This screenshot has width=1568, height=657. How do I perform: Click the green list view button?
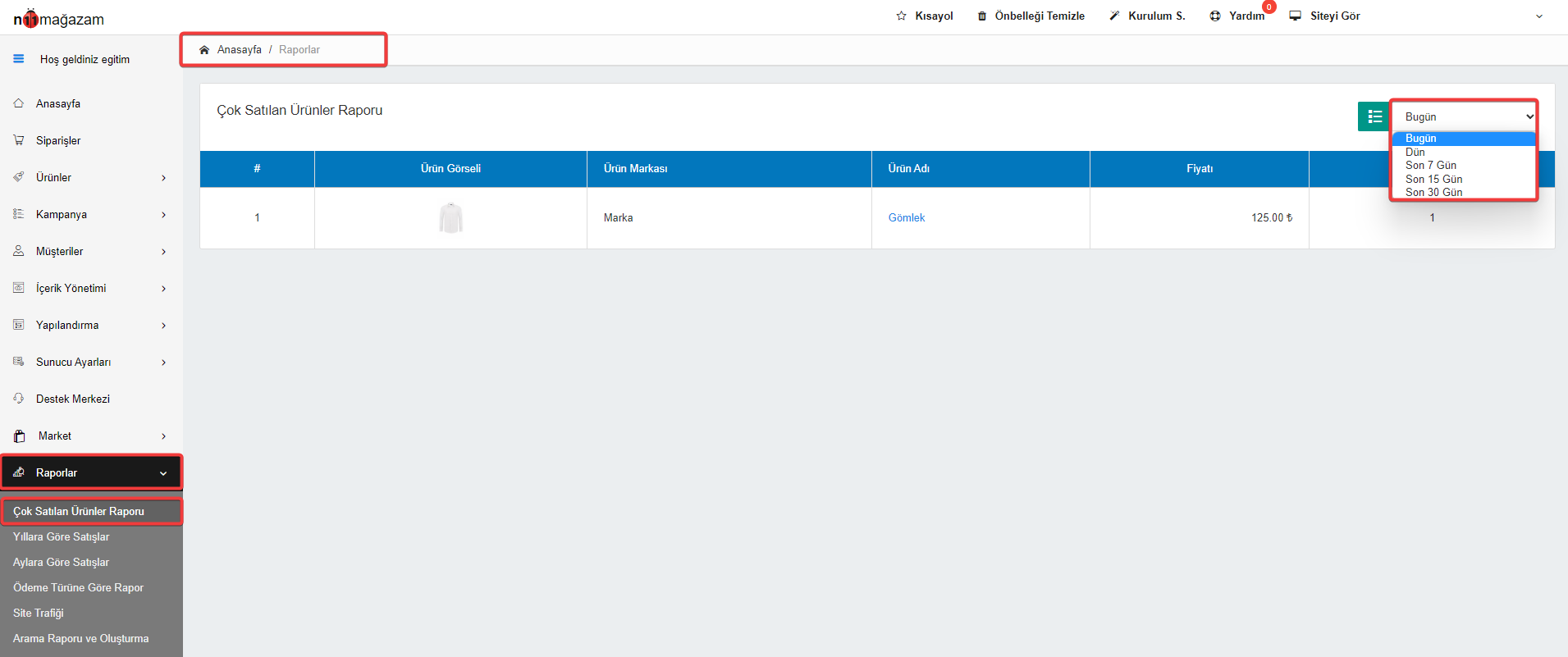(1374, 116)
